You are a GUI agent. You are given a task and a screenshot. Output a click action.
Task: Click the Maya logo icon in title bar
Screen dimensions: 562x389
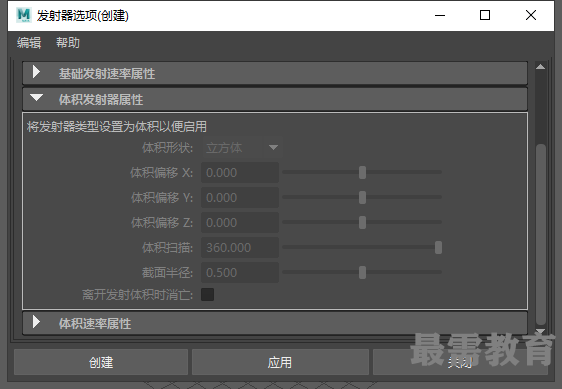click(24, 15)
